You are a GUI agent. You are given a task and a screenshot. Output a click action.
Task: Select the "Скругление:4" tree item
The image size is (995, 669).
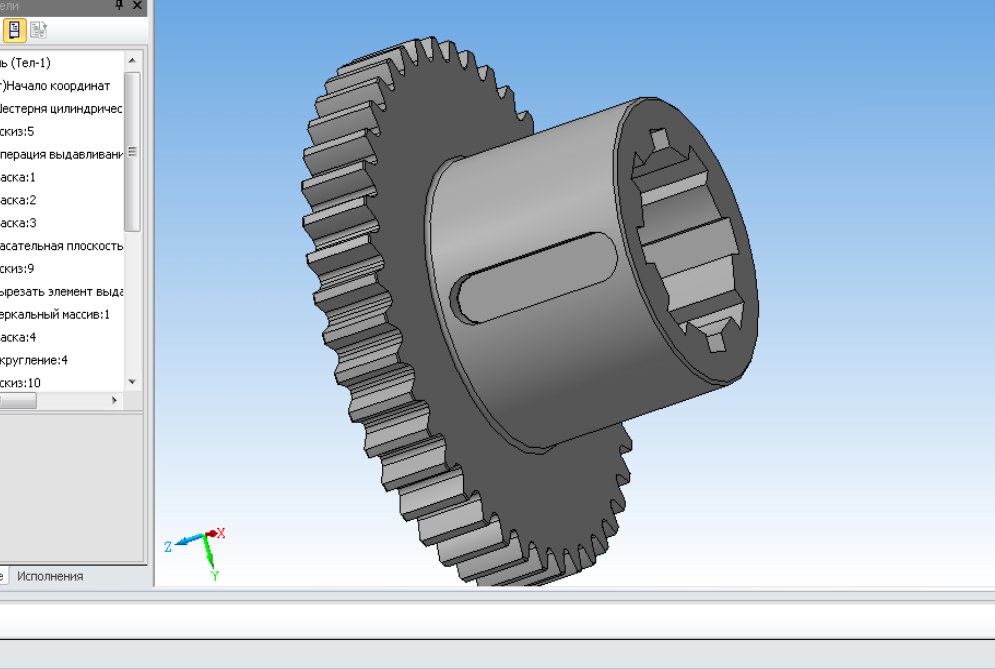tap(34, 360)
